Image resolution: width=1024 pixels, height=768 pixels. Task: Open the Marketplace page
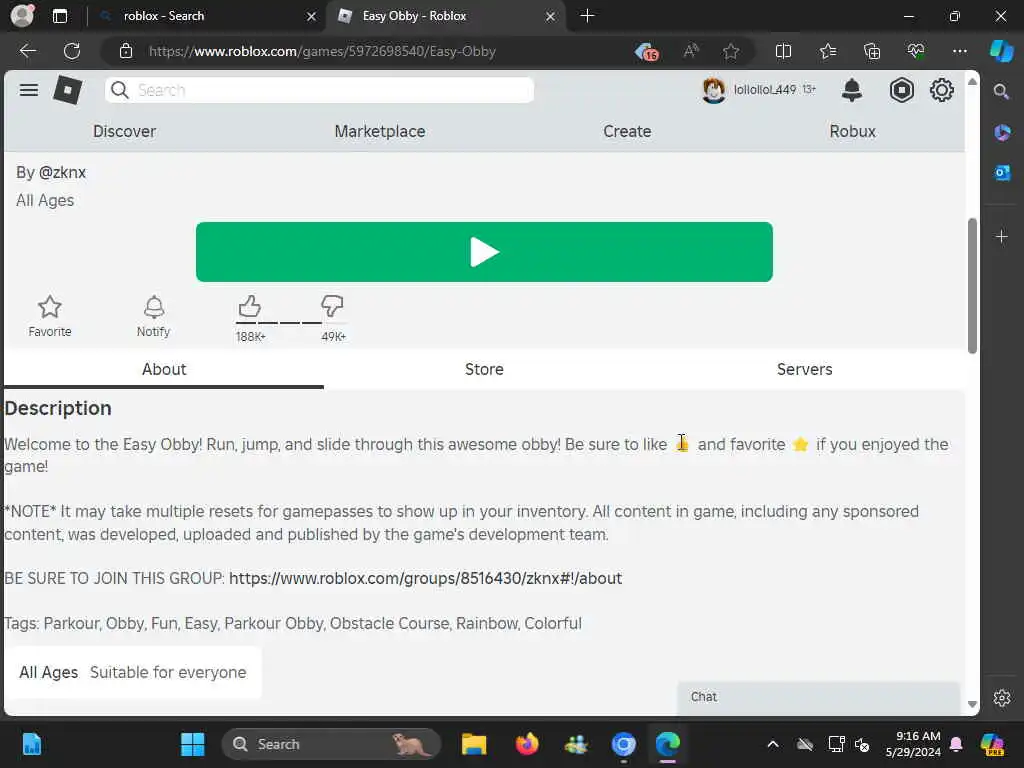[379, 131]
